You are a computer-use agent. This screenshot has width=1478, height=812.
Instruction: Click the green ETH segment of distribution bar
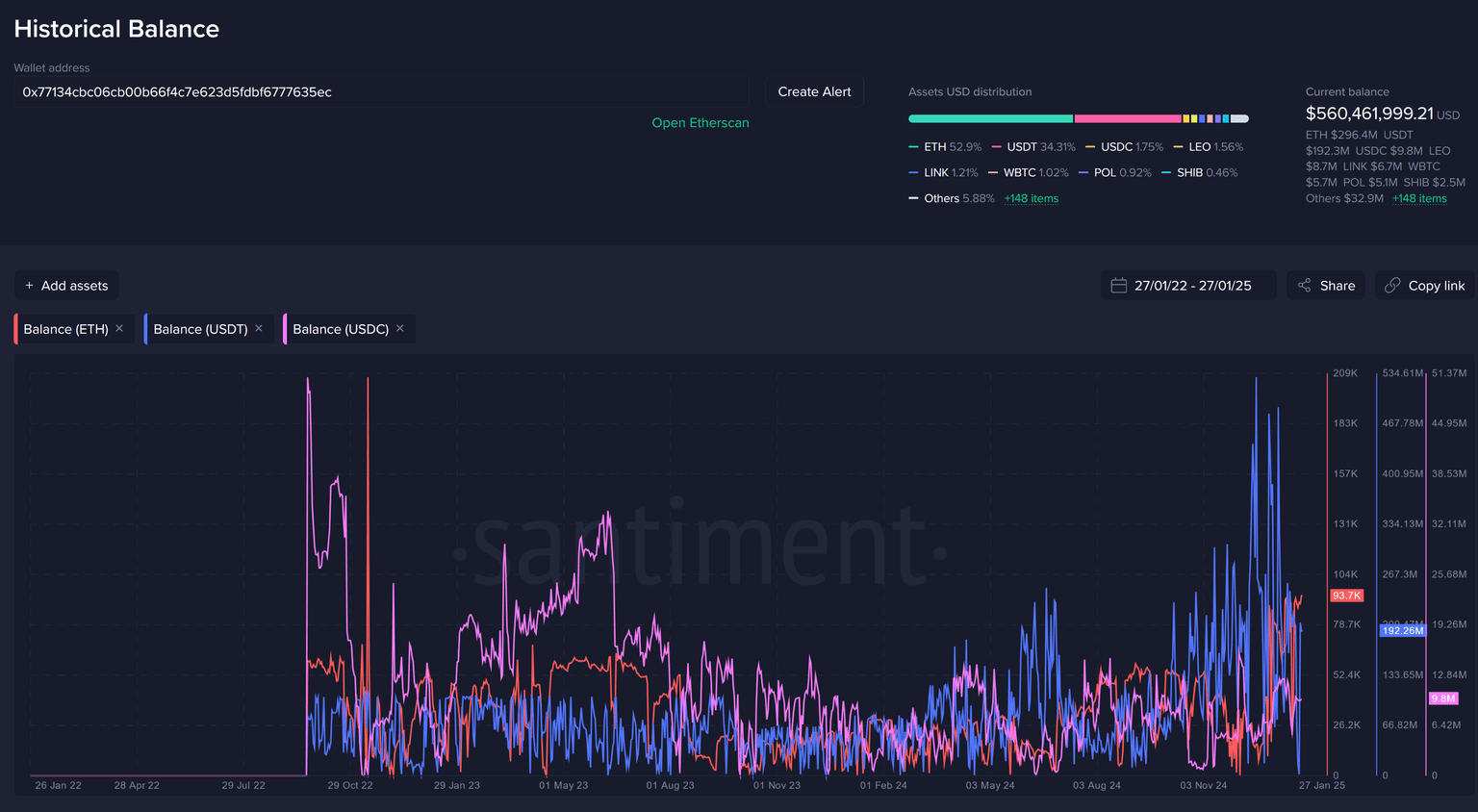(x=990, y=119)
